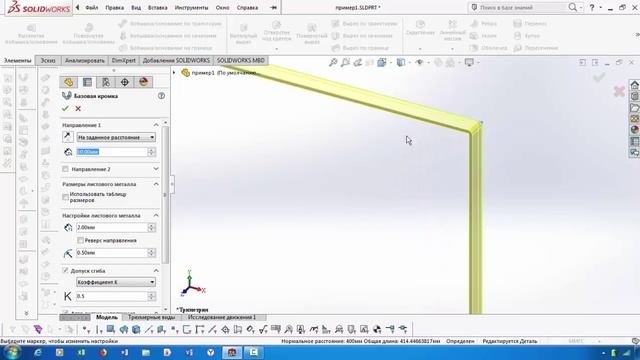Uncheck the Допуск сгиба checkbox
Screen dimensions: 640x360
tap(65, 271)
